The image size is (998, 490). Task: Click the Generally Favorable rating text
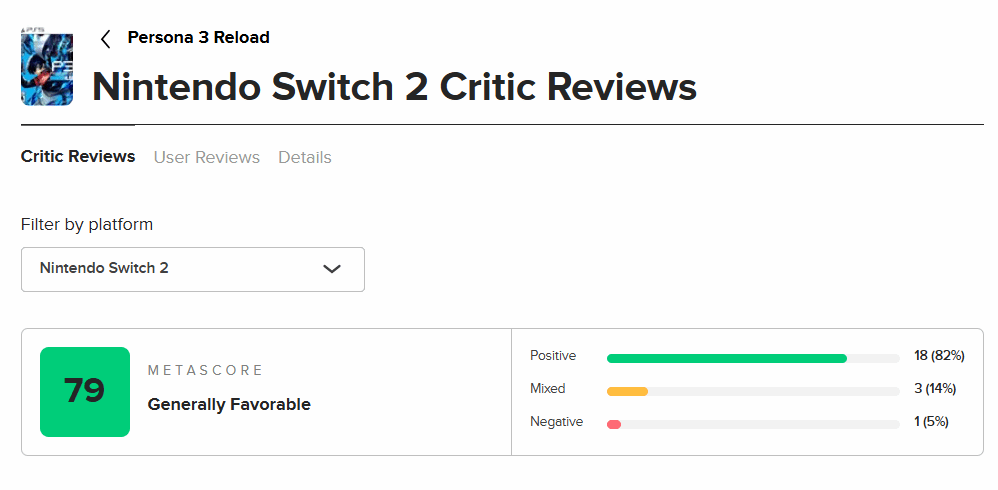(x=229, y=405)
